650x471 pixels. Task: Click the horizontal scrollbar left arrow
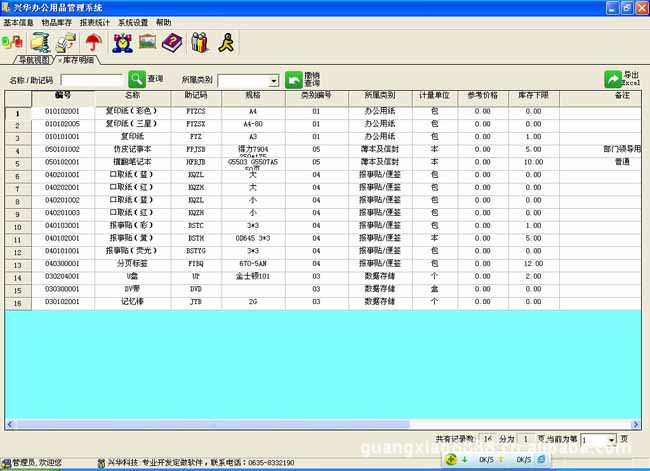pos(10,424)
